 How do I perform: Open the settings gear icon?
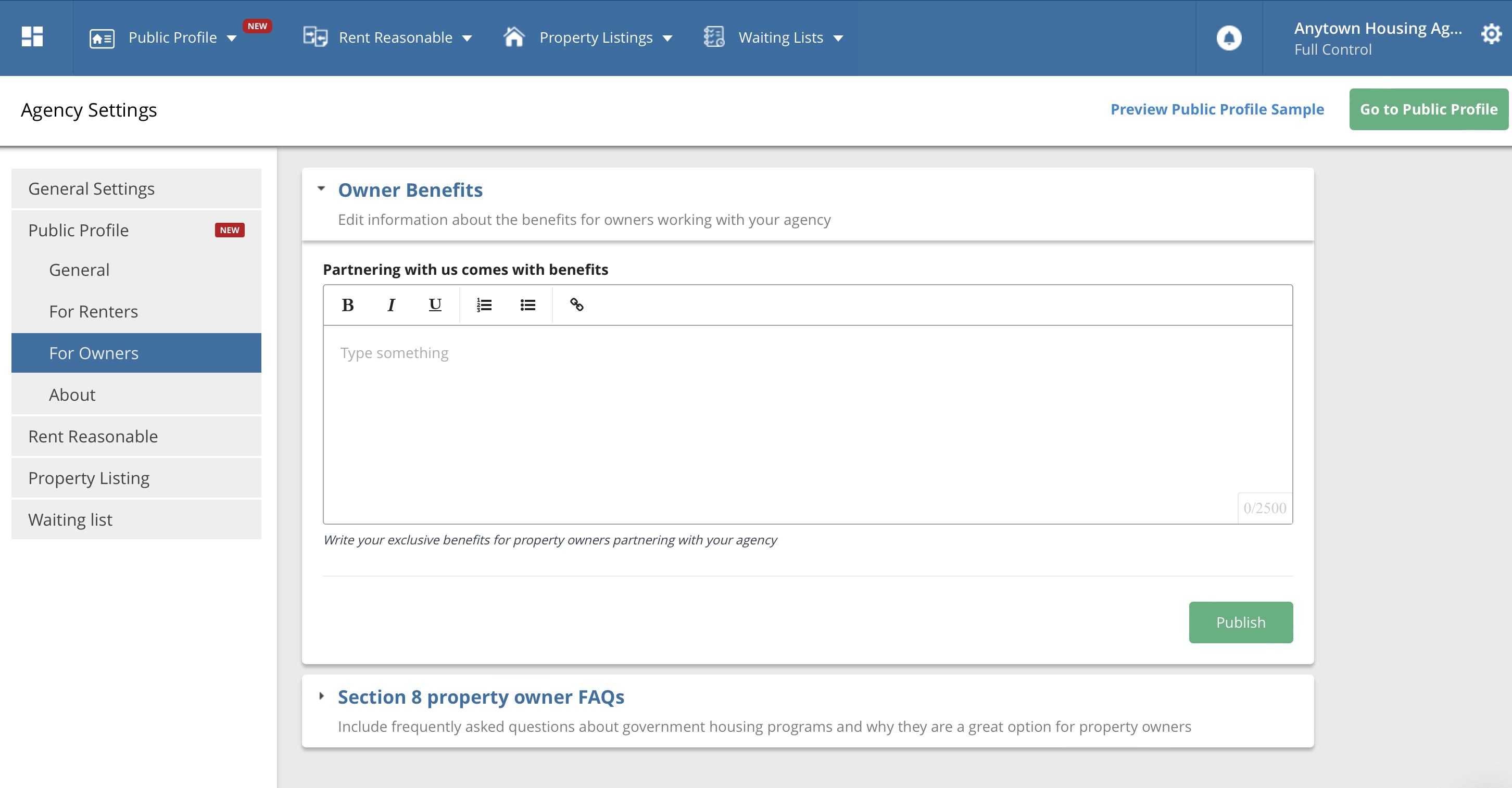(1491, 35)
